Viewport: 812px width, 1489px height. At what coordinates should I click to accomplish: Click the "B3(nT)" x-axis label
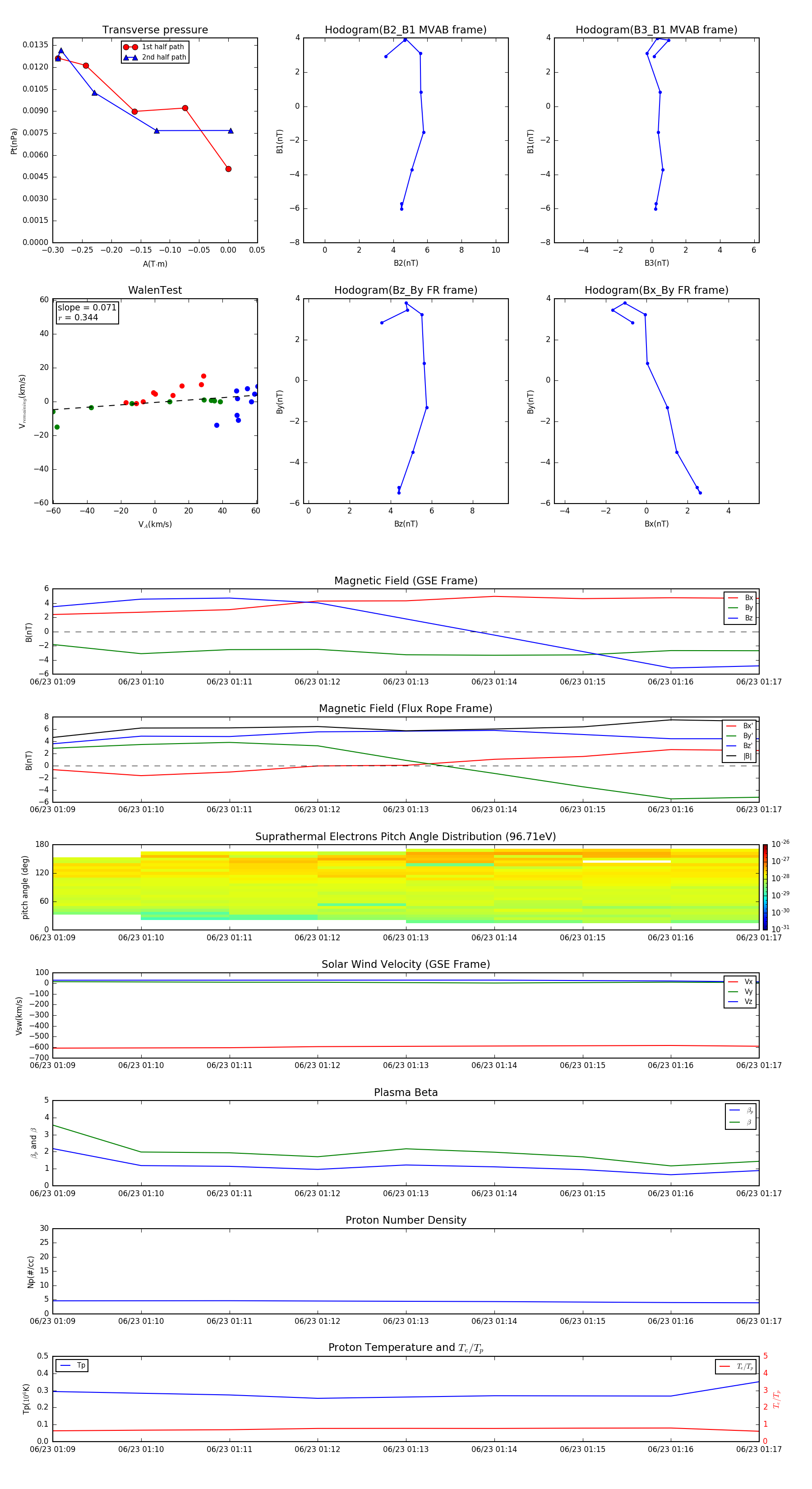656,263
